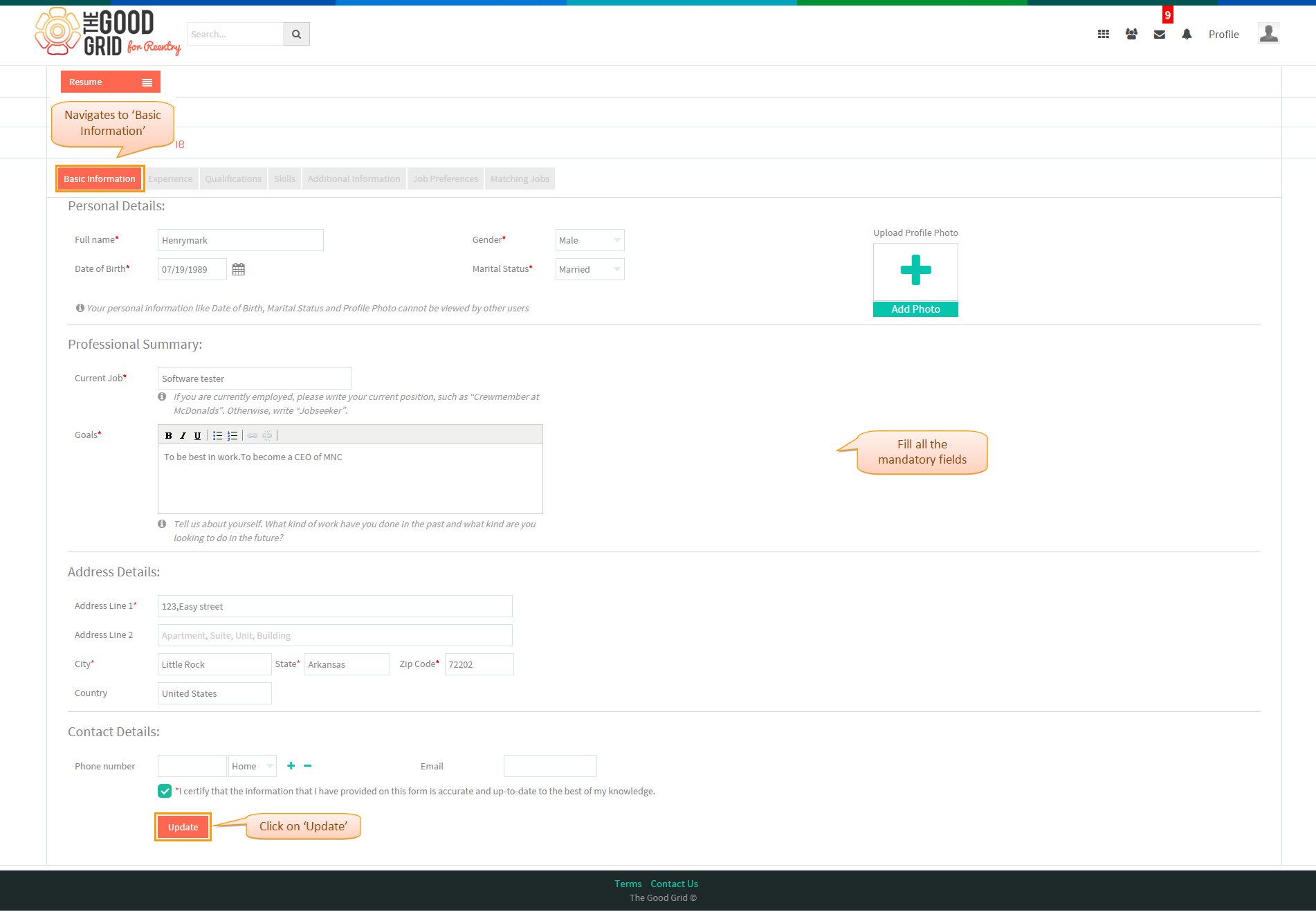The image size is (1316, 912).
Task: Click the Email field
Action: [550, 766]
